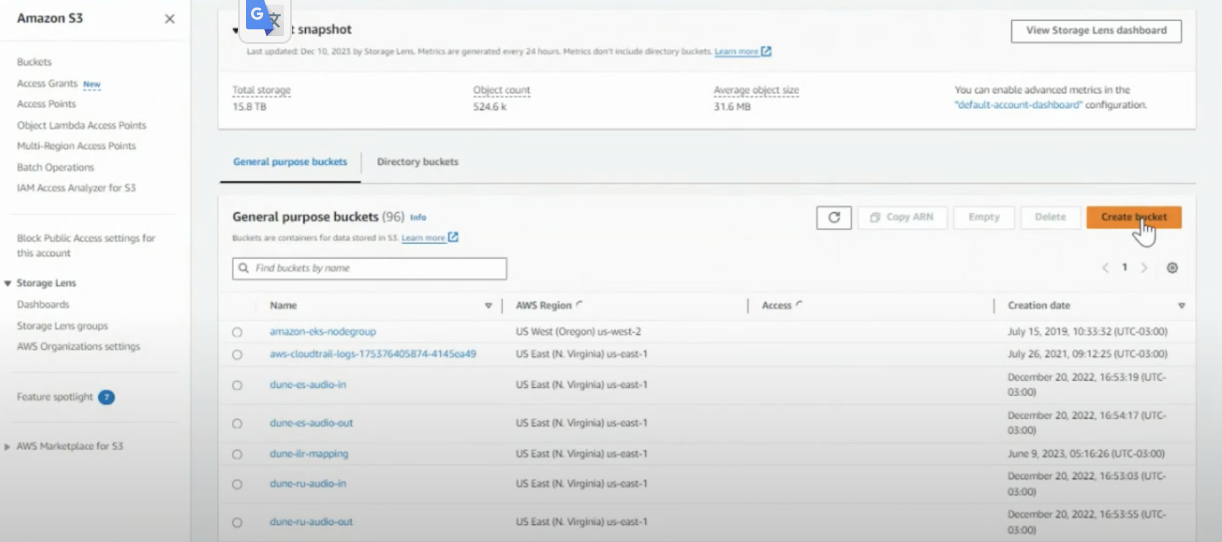Open Block Public Access settings for this account

tap(87, 245)
